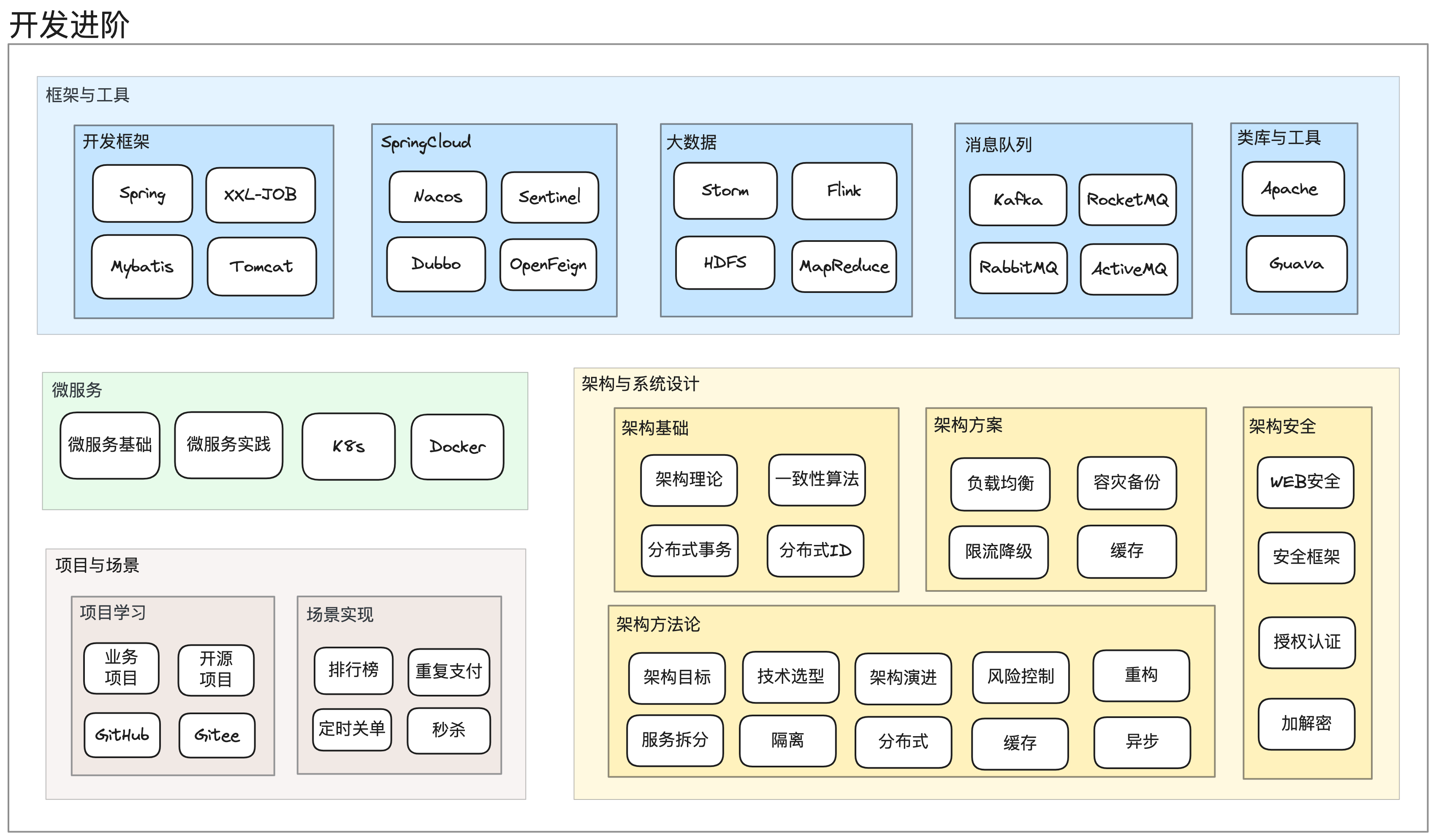Click the Nacos box
Viewport: 1436px width, 840px height.
pyautogui.click(x=437, y=196)
